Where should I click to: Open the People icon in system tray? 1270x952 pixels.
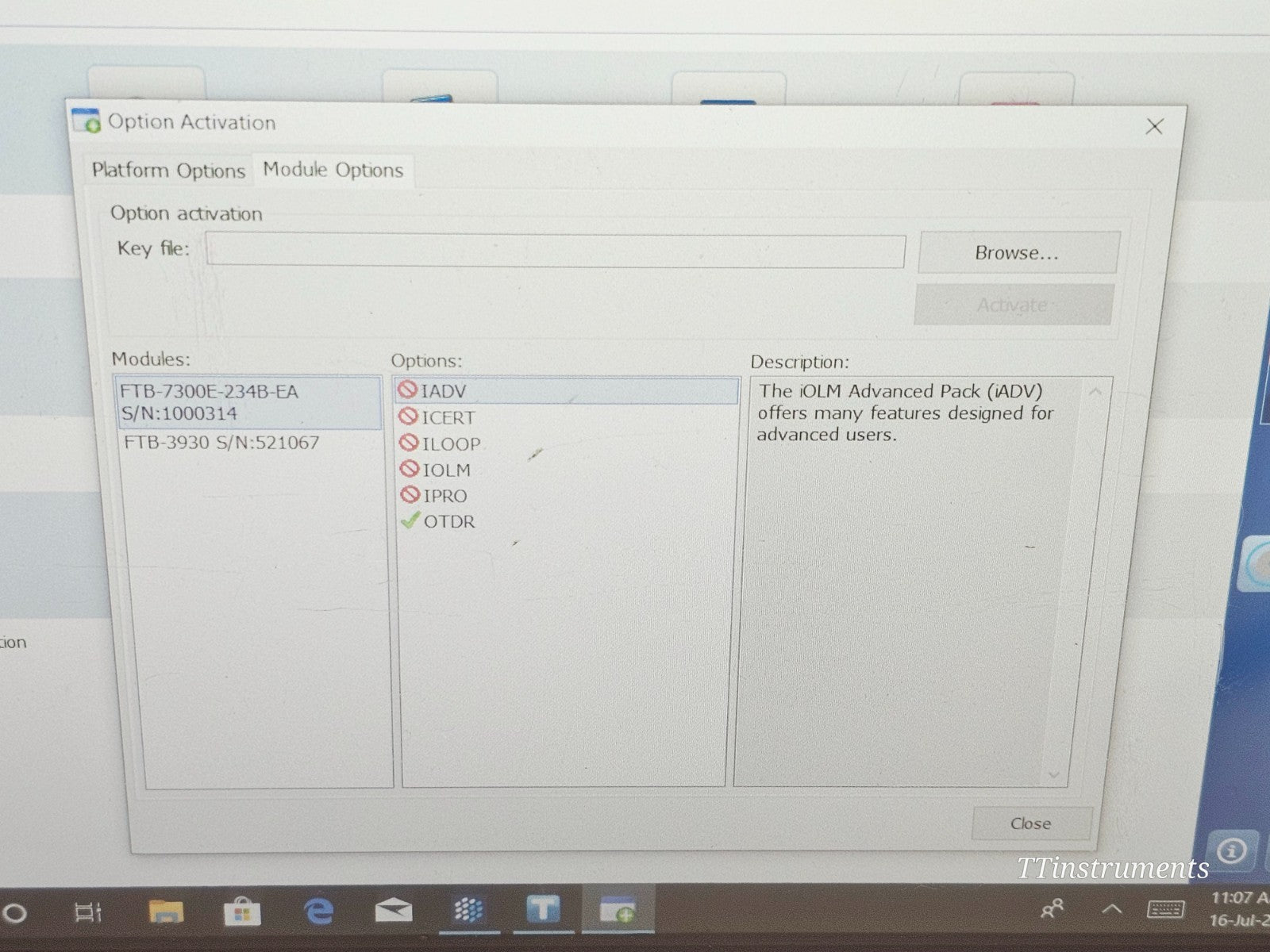1053,909
